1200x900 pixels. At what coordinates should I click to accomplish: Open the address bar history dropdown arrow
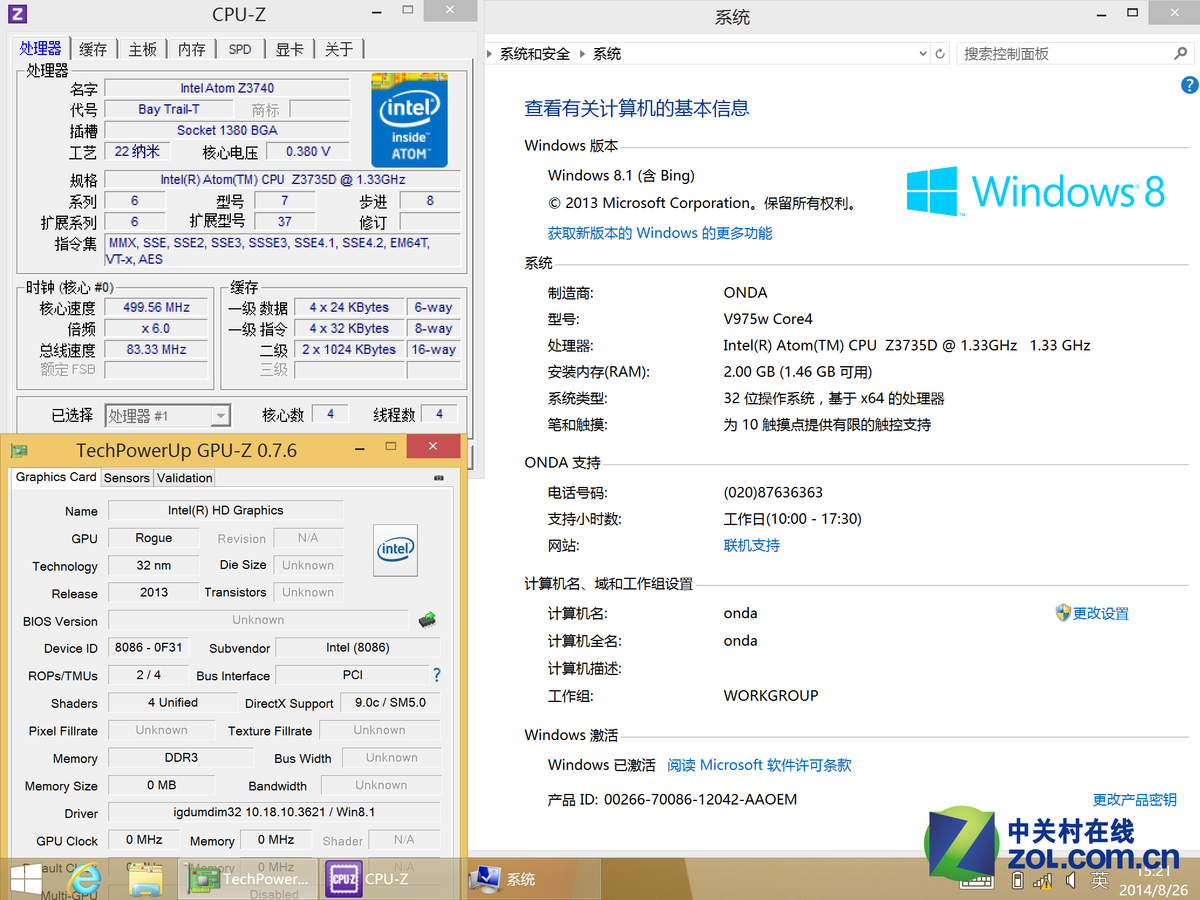point(922,53)
